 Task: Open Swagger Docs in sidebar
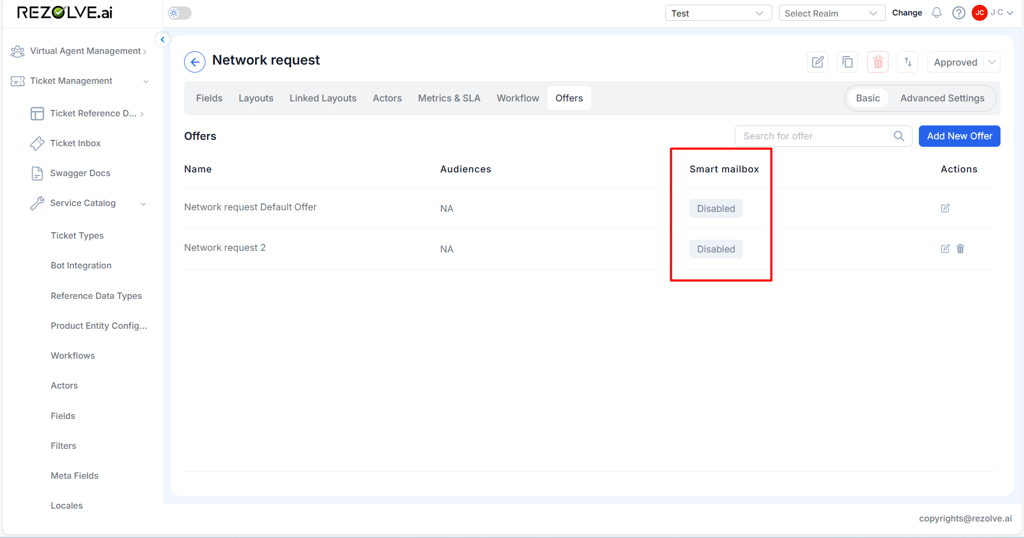tap(80, 173)
